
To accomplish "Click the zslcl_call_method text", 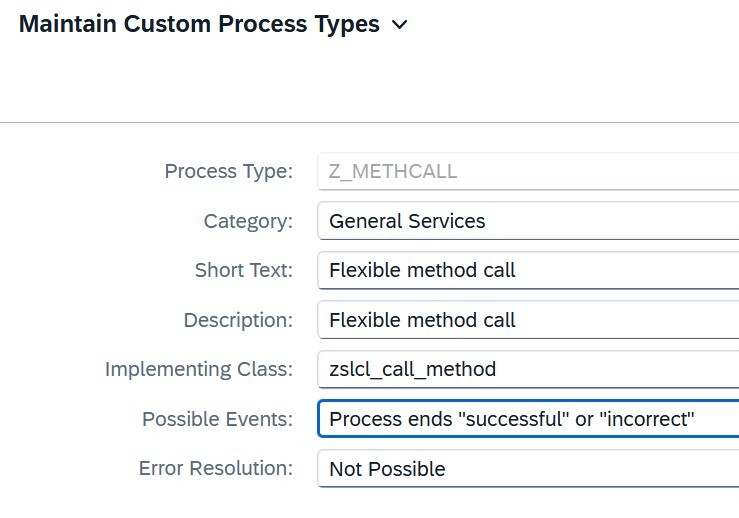I will point(412,369).
